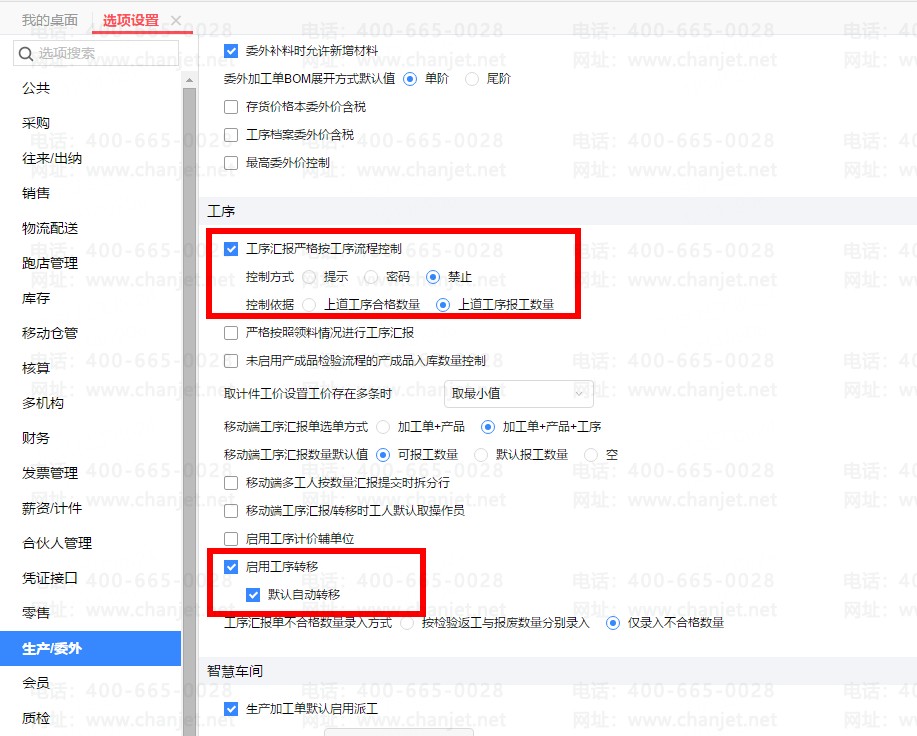This screenshot has height=736, width=917.
Task: Check 严格按照领料情况进行工序汇报
Action: [231, 333]
